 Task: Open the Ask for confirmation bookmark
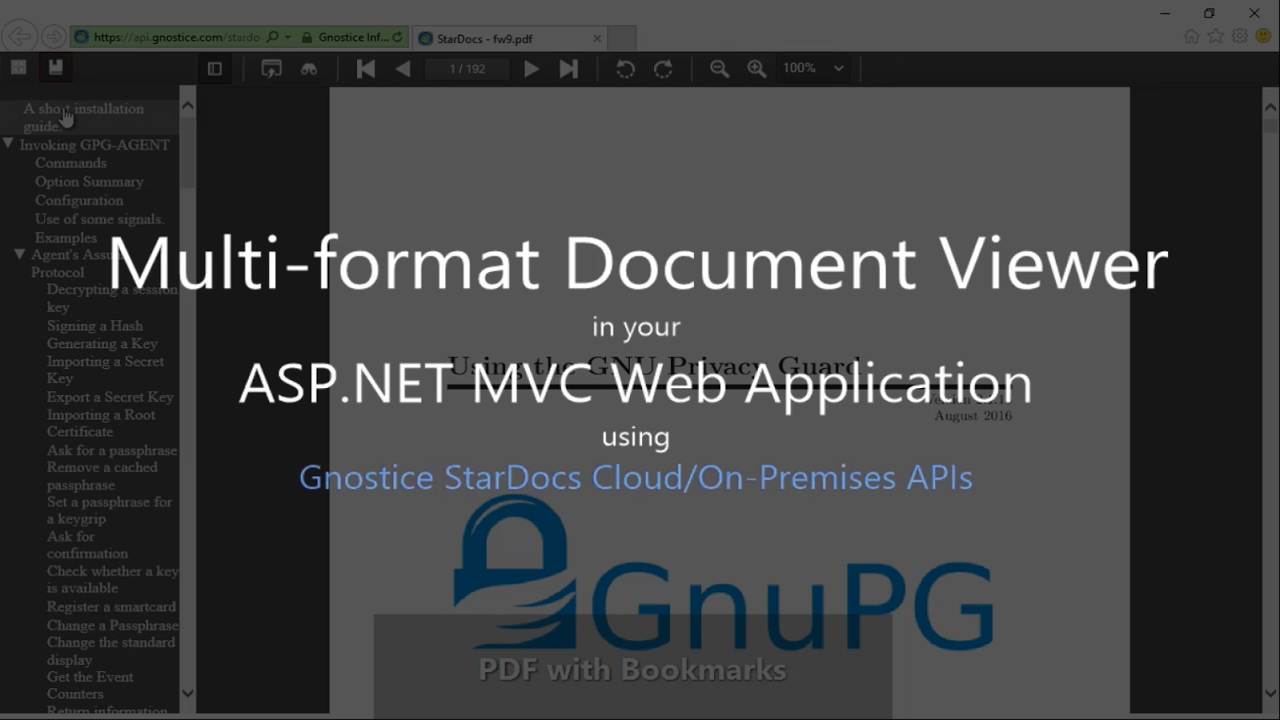click(x=87, y=545)
